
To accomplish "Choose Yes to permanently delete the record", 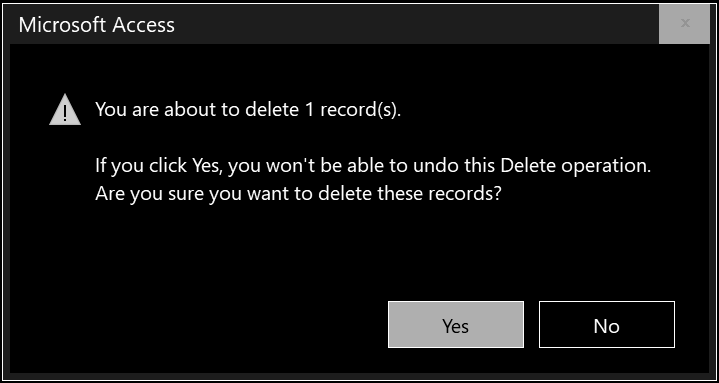I will tap(455, 324).
